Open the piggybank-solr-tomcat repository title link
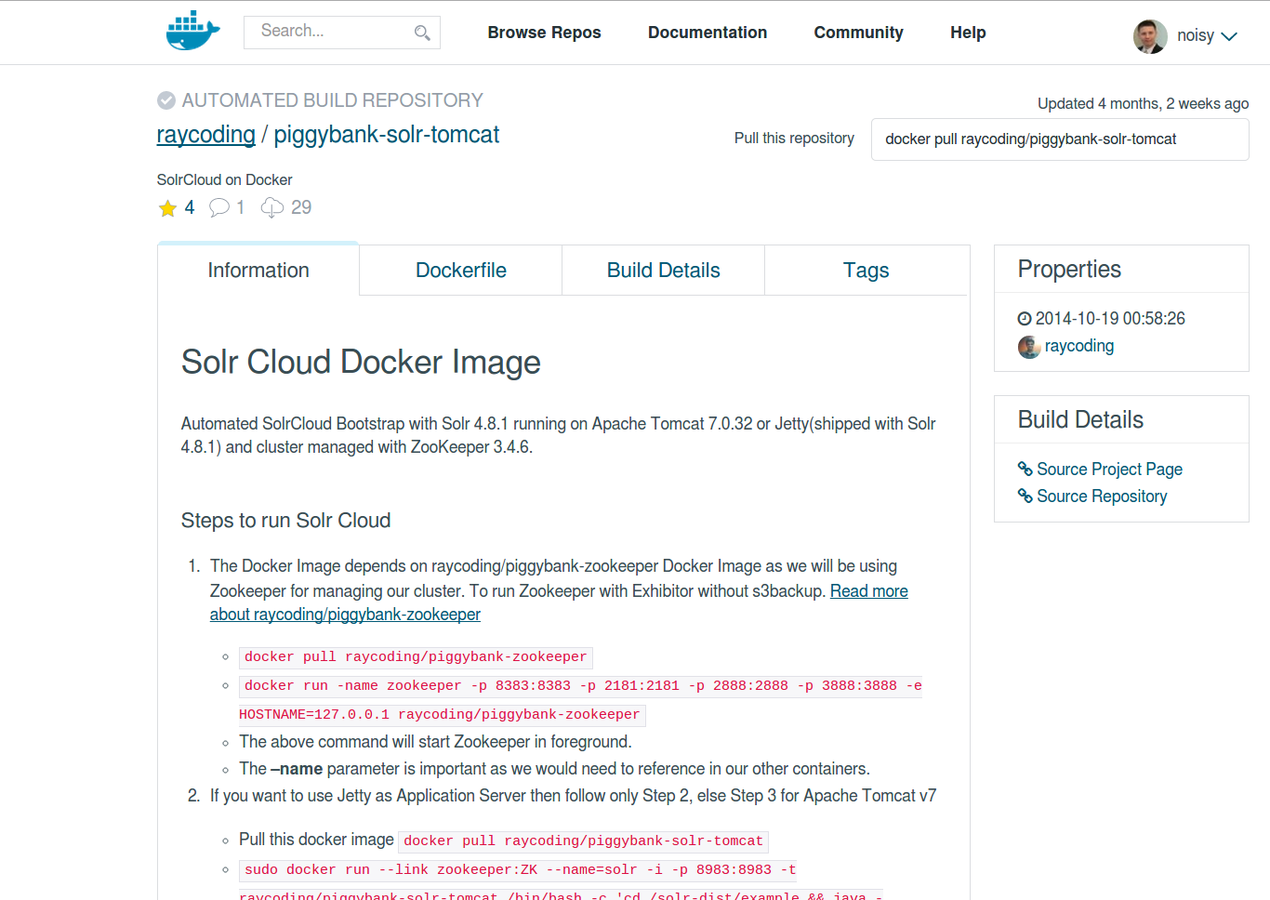The height and width of the screenshot is (900, 1270). coord(386,135)
